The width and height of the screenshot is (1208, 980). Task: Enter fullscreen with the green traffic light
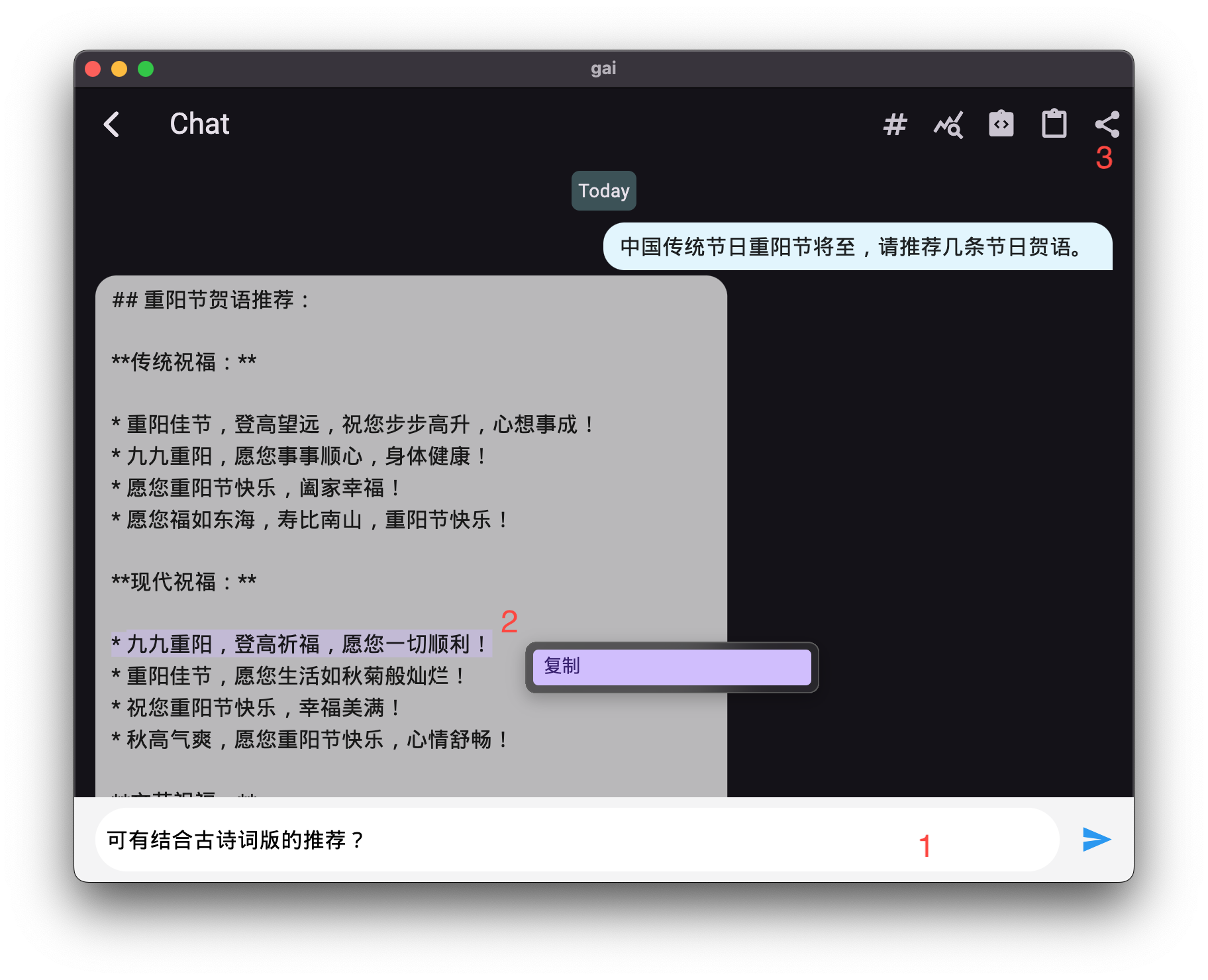pos(145,68)
